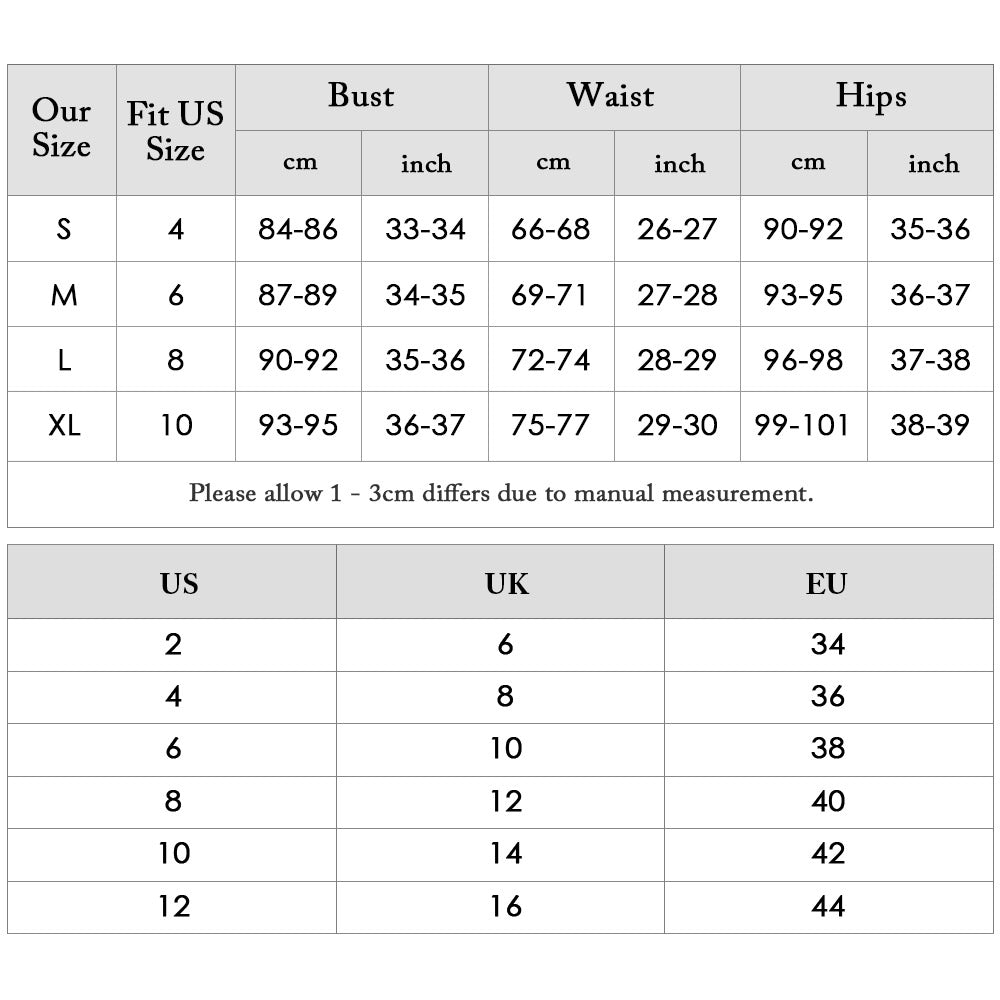Screen dimensions: 1000x1000
Task: Click the EU conversion column header
Action: tap(826, 583)
